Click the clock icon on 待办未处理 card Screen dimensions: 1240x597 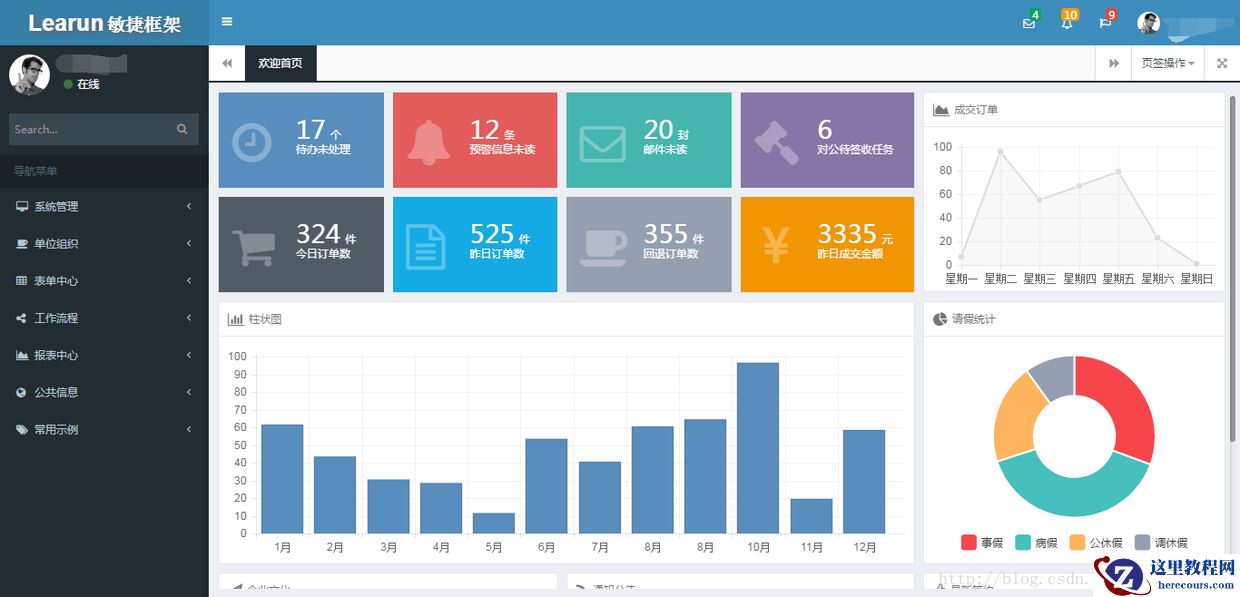point(251,141)
